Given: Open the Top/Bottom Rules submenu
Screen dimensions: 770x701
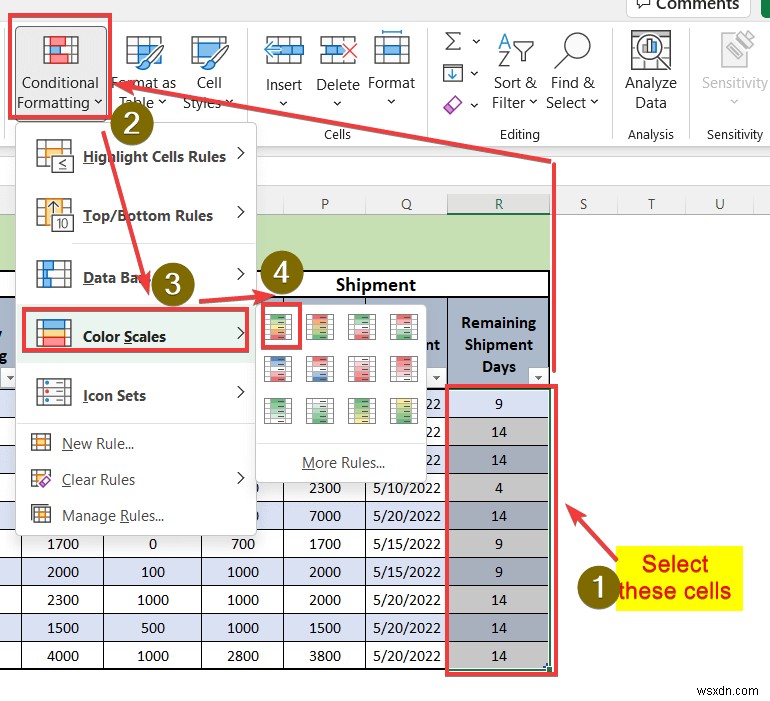Looking at the screenshot, I should pos(137,215).
